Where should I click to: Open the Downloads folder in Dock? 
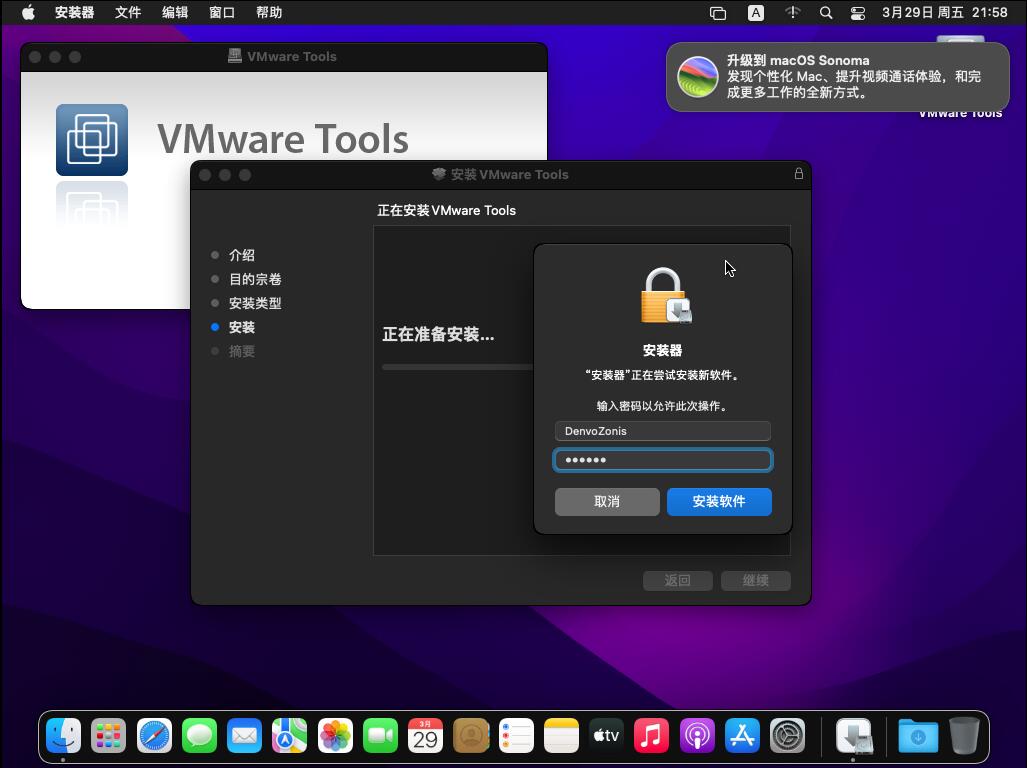(x=917, y=737)
